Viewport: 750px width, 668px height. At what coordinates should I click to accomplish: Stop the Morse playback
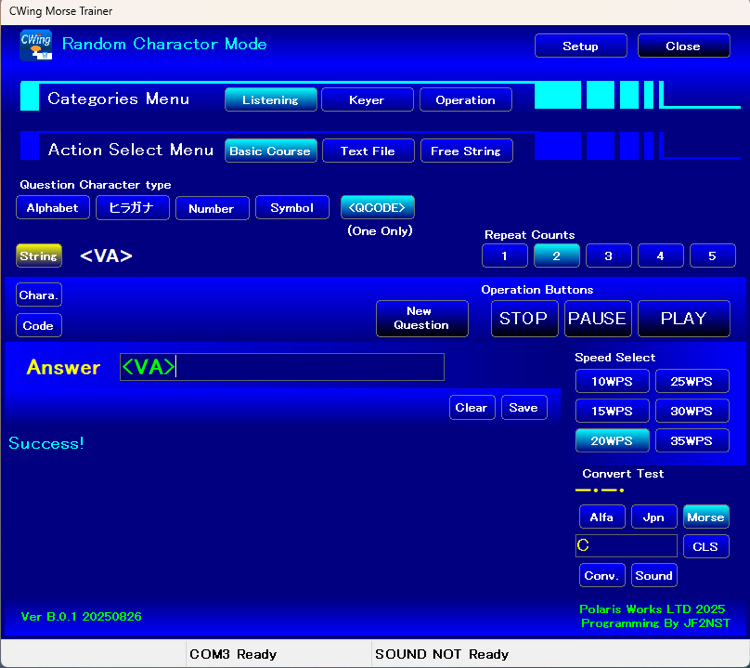coord(523,319)
